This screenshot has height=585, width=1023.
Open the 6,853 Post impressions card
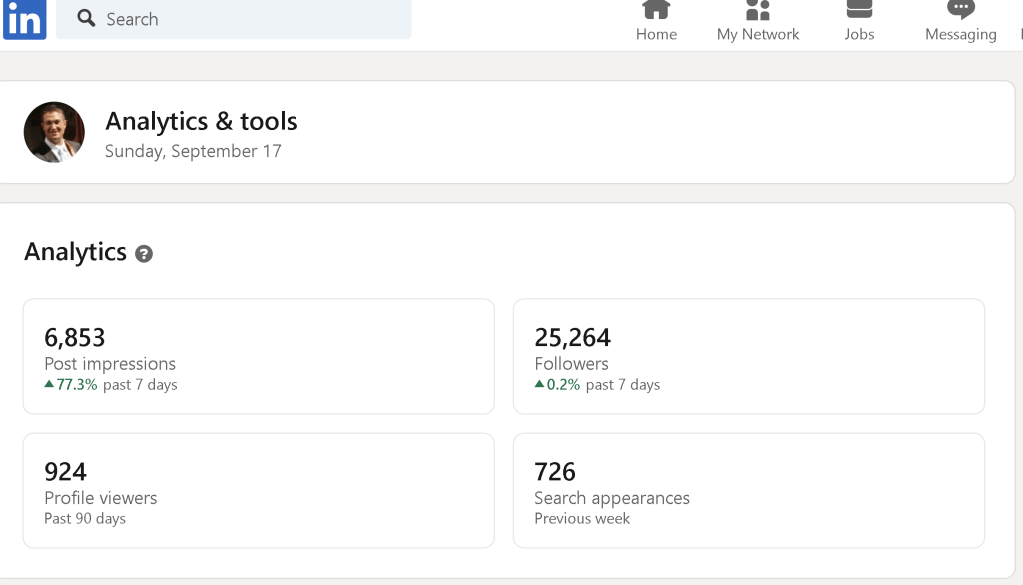pos(258,356)
